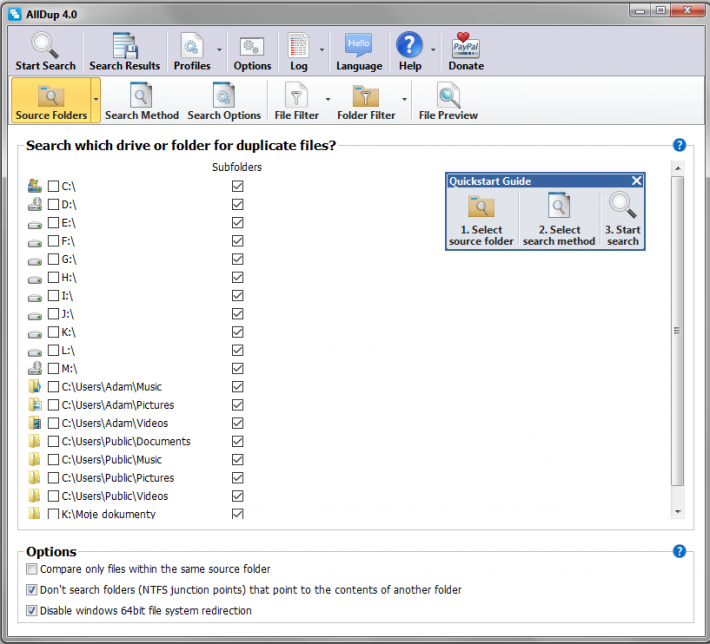Click Quickstart step 3 Start search
The height and width of the screenshot is (644, 710).
(x=623, y=220)
